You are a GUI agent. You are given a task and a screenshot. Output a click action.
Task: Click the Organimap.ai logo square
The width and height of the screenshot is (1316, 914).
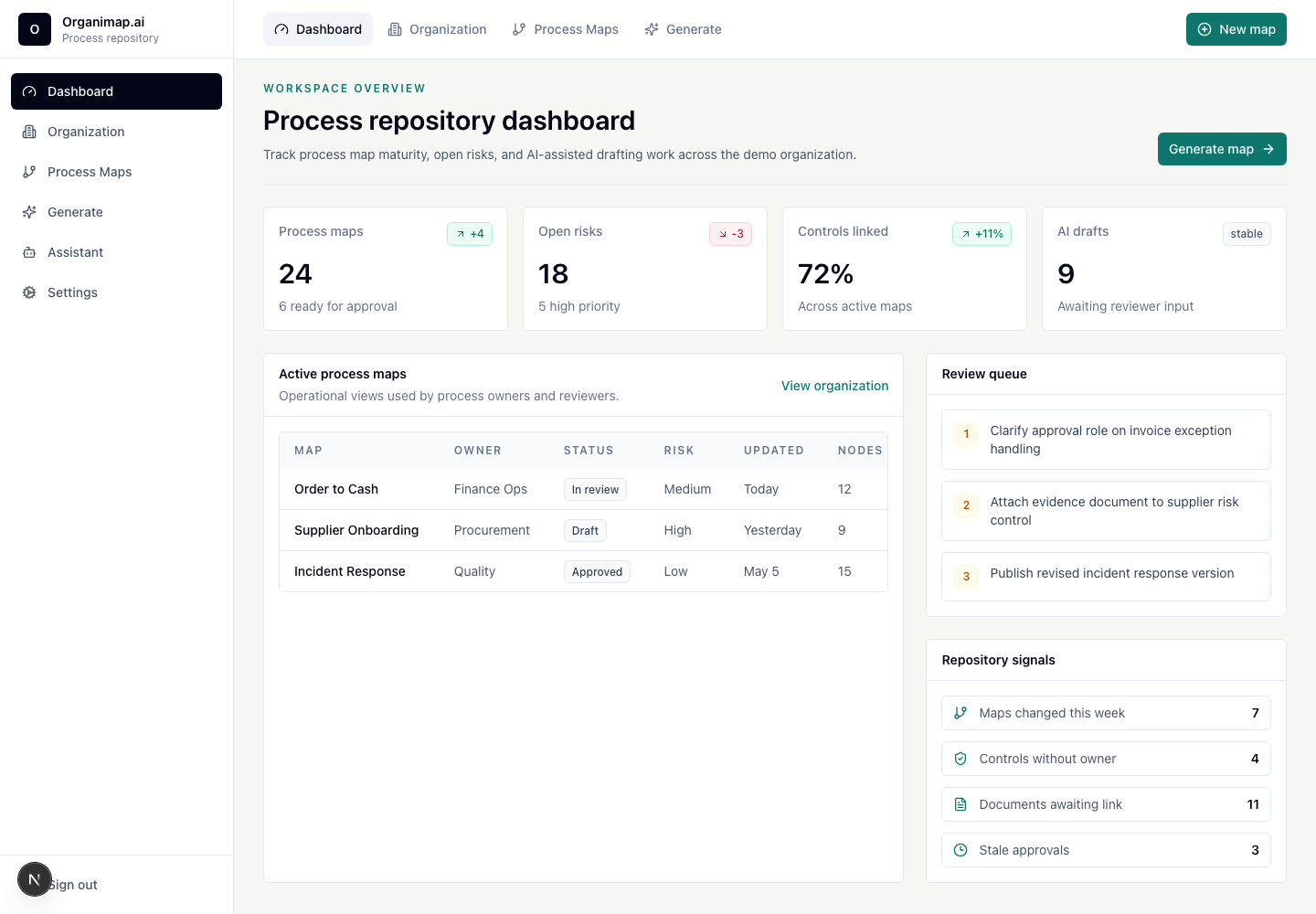tap(35, 29)
